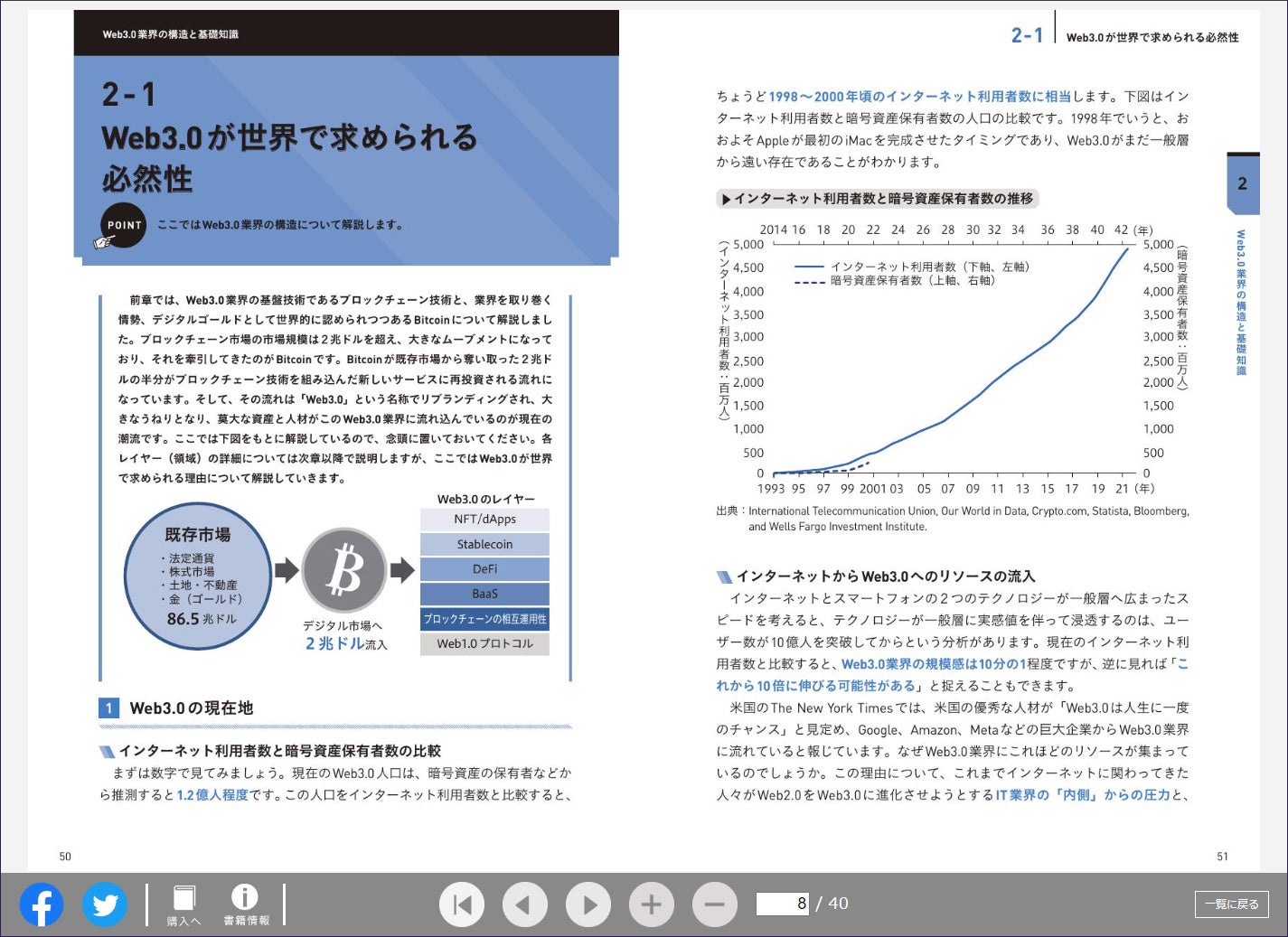
Task: Share this page on Twitter
Action: [x=105, y=904]
